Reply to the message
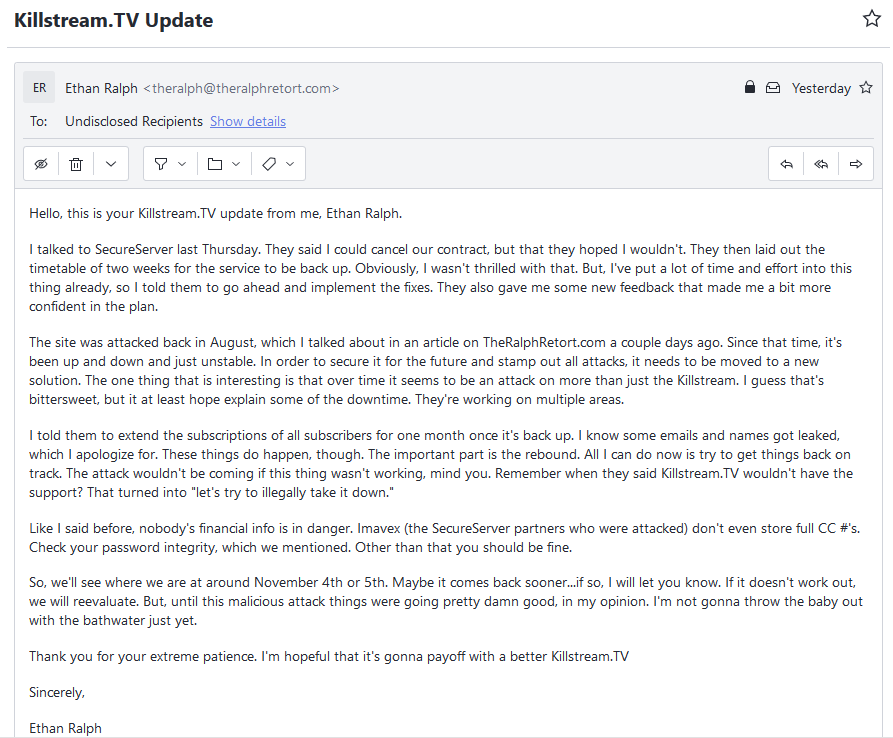Image resolution: width=893 pixels, height=738 pixels. [787, 164]
